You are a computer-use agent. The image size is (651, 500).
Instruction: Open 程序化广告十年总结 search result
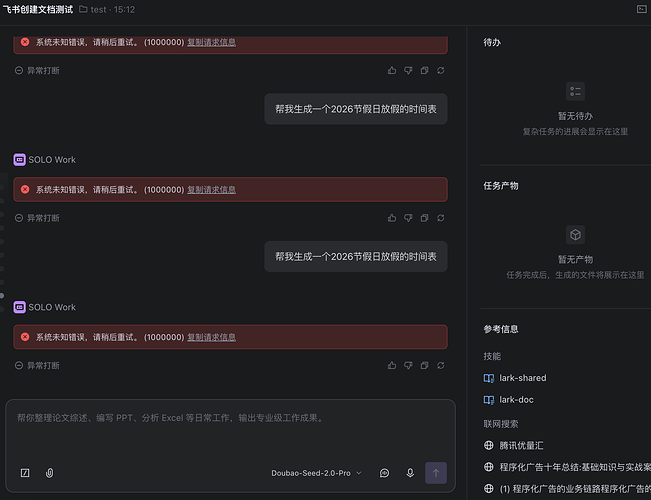point(575,467)
